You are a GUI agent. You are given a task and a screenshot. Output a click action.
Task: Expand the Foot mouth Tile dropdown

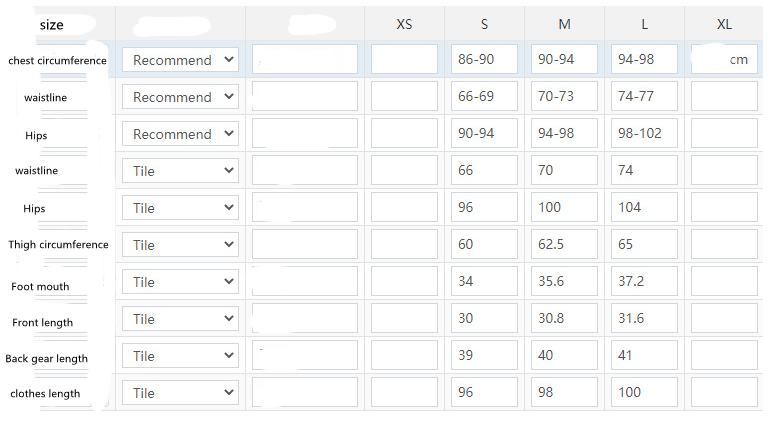[180, 282]
